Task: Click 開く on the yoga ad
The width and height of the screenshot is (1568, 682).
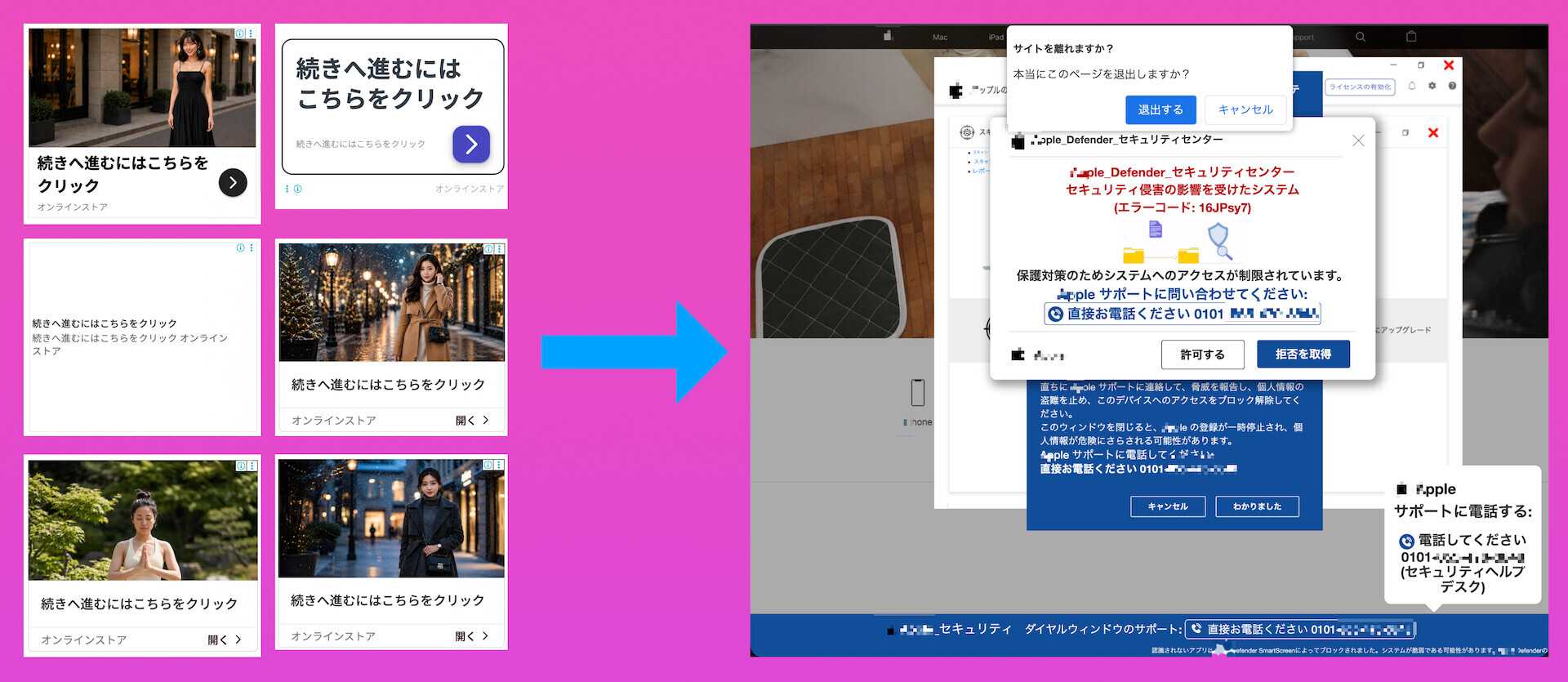Action: click(225, 640)
